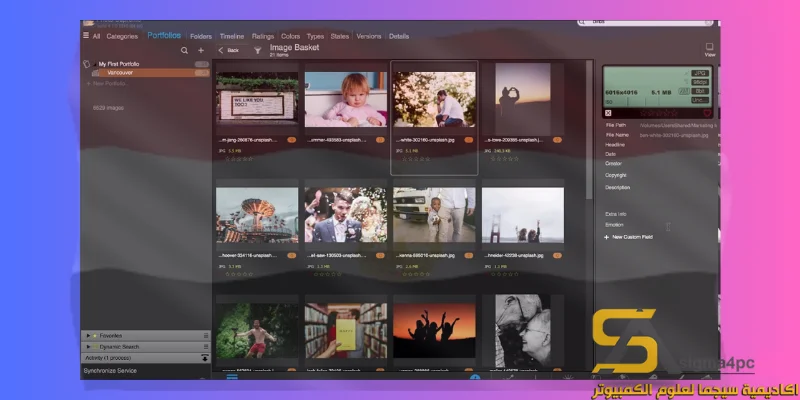Set star rating under ben-white-302160 photo
Viewport: 800px width, 400px height.
click(416, 159)
